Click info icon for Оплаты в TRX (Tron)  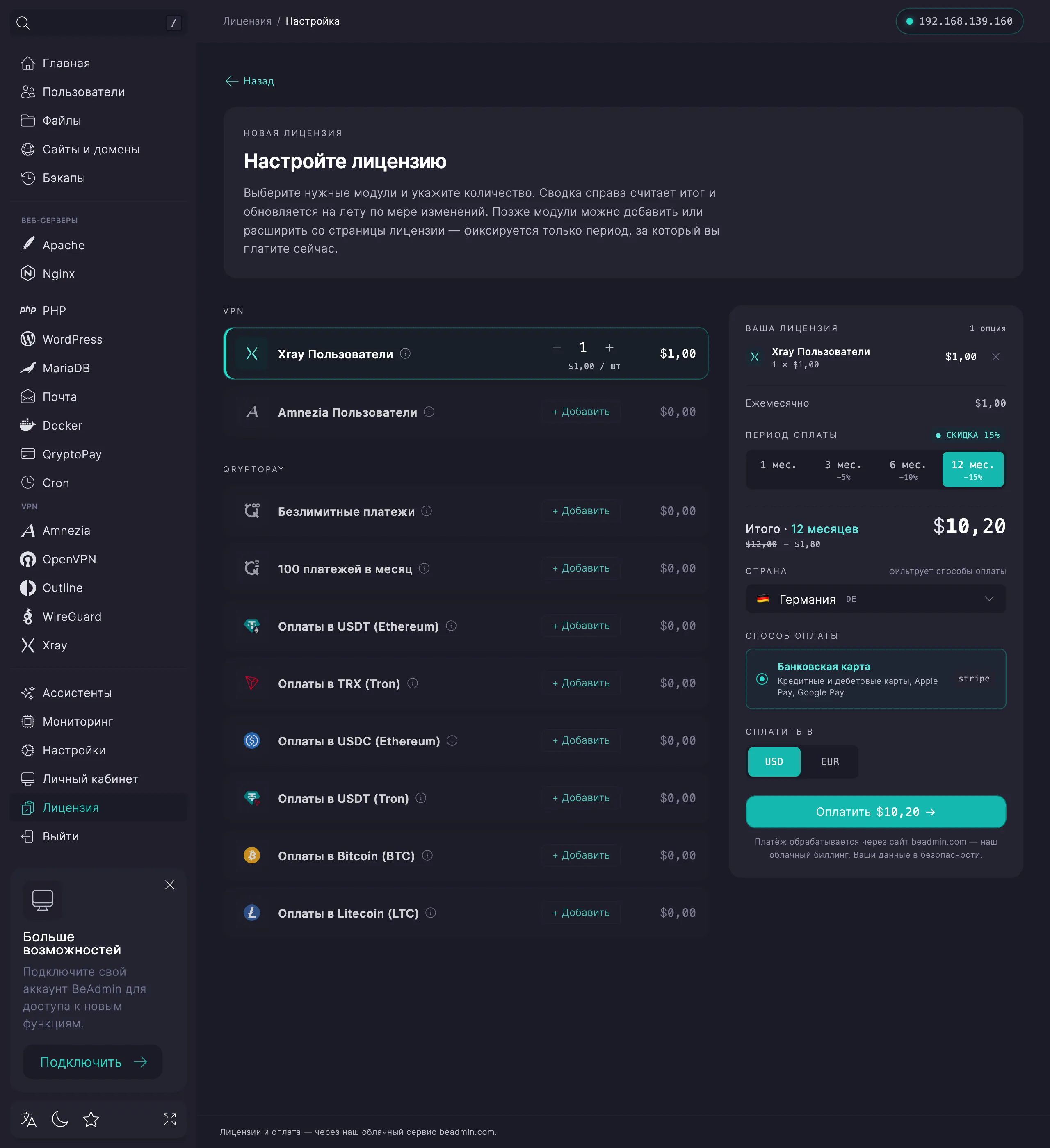413,683
